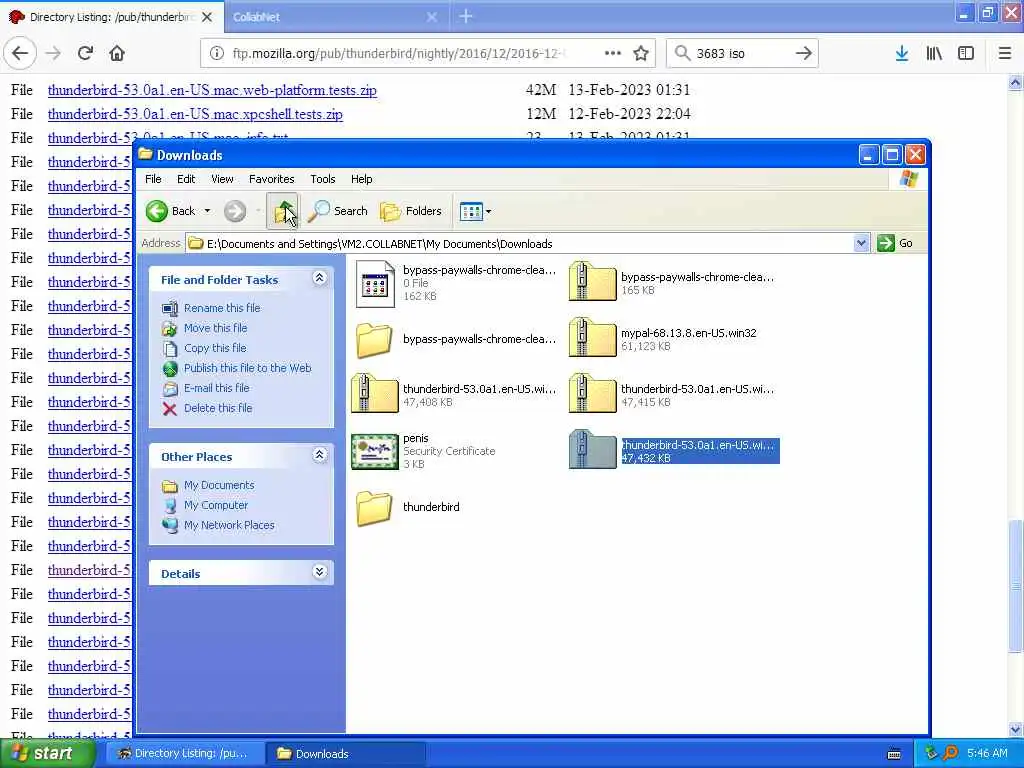Select thunderbird zip 47,415 KB icon
This screenshot has height=768, width=1024.
(592, 393)
